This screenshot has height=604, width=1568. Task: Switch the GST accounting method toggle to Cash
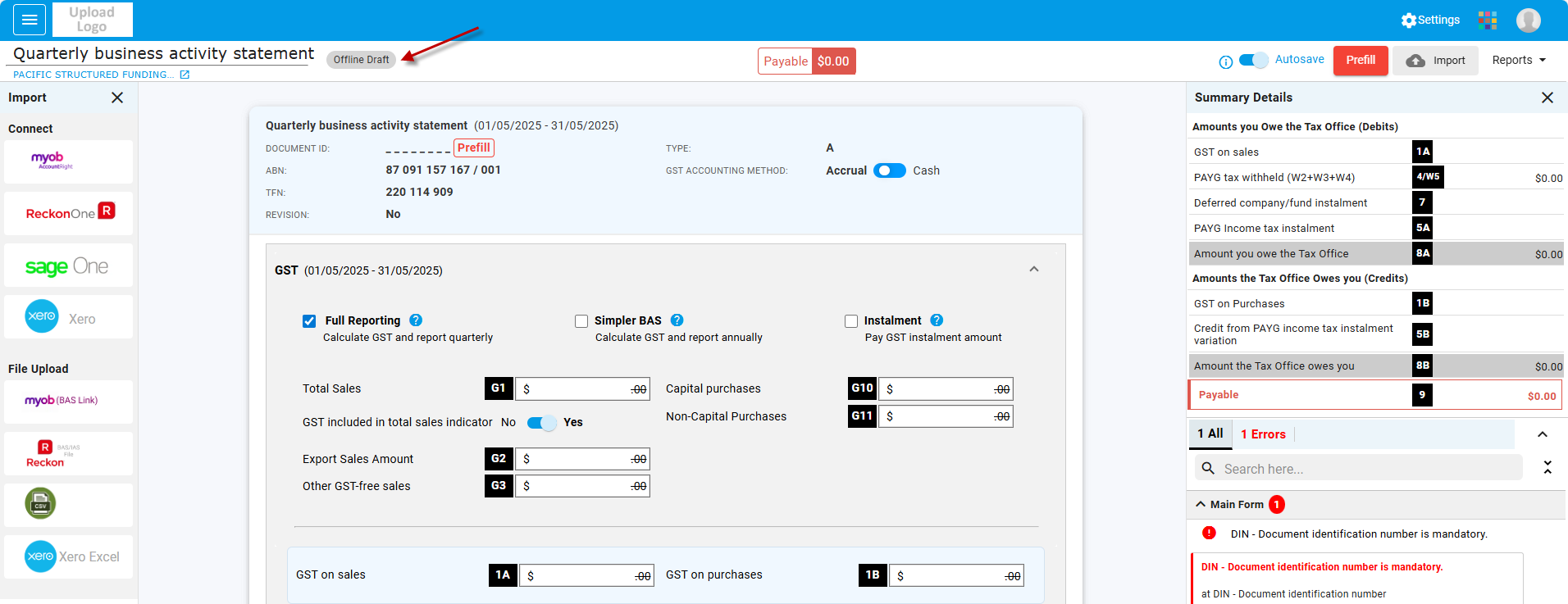click(x=889, y=170)
